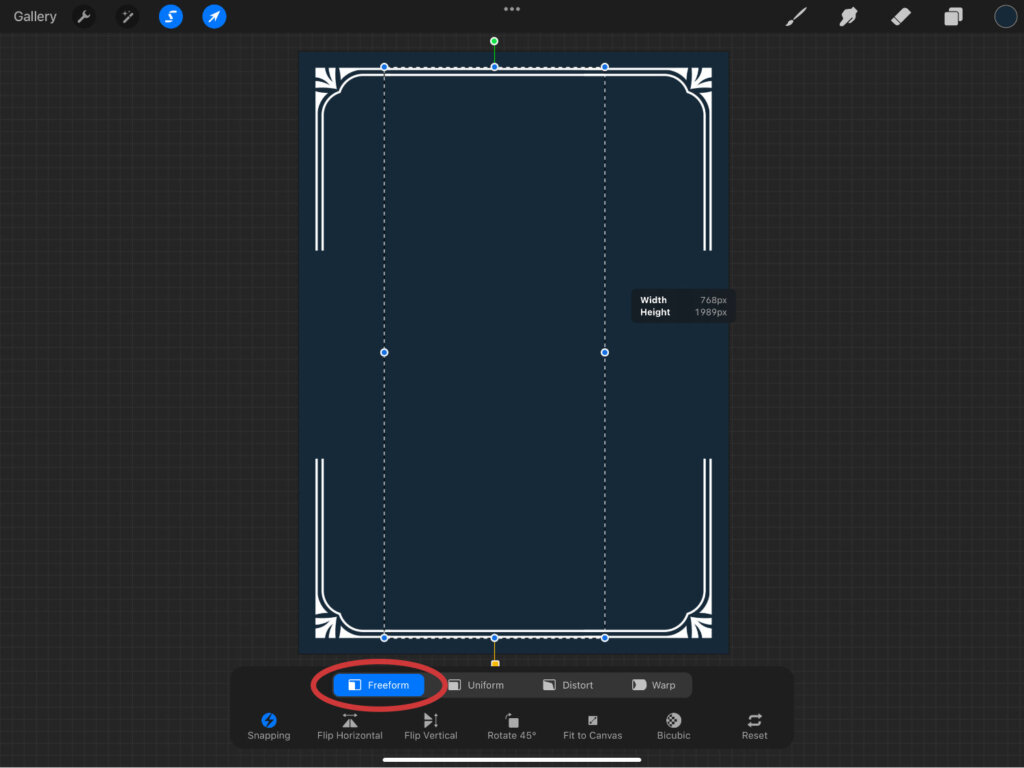Select the Brush tool
Image resolution: width=1024 pixels, height=768 pixels.
click(x=796, y=17)
